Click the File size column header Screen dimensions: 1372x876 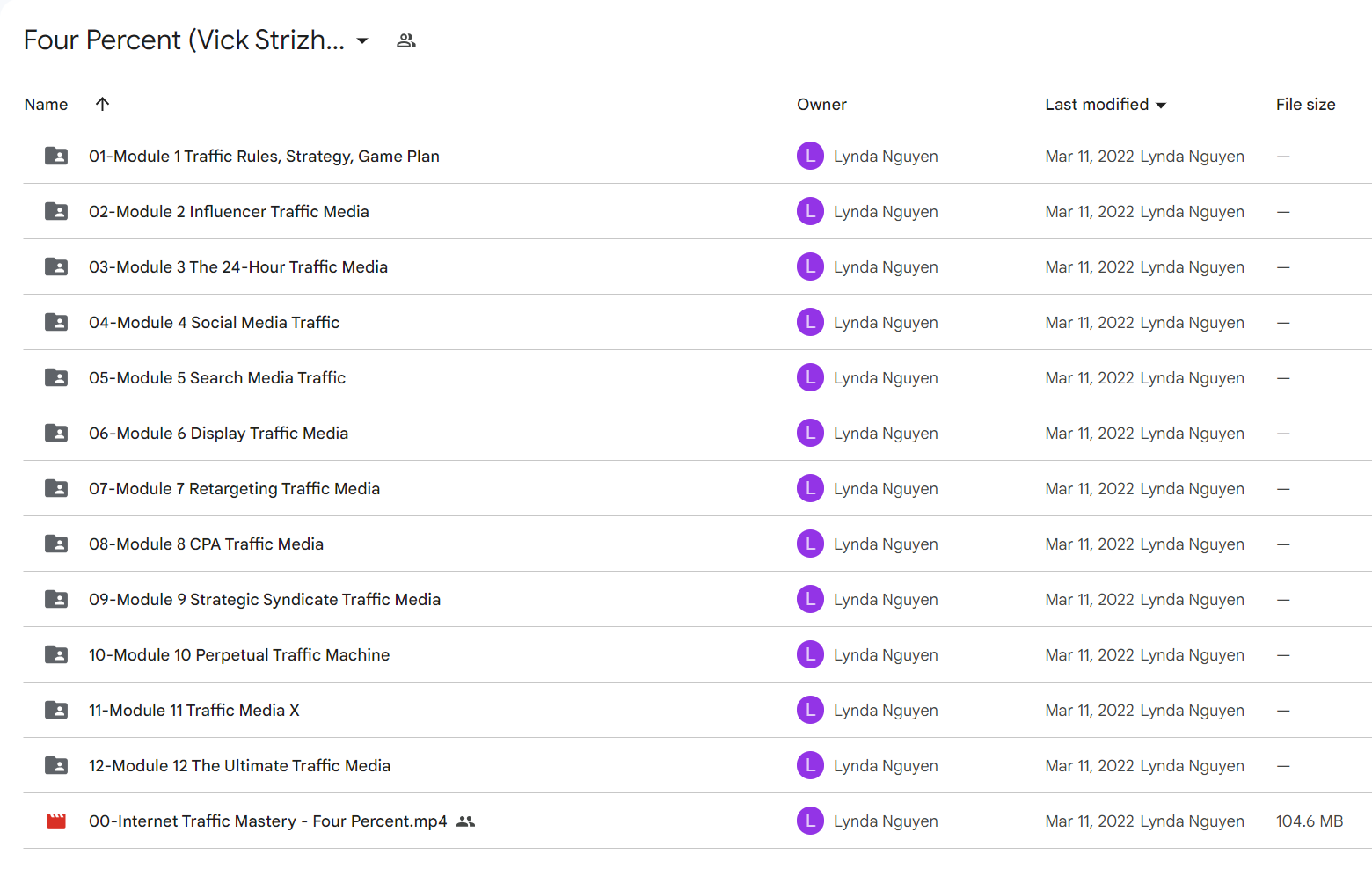coord(1305,104)
